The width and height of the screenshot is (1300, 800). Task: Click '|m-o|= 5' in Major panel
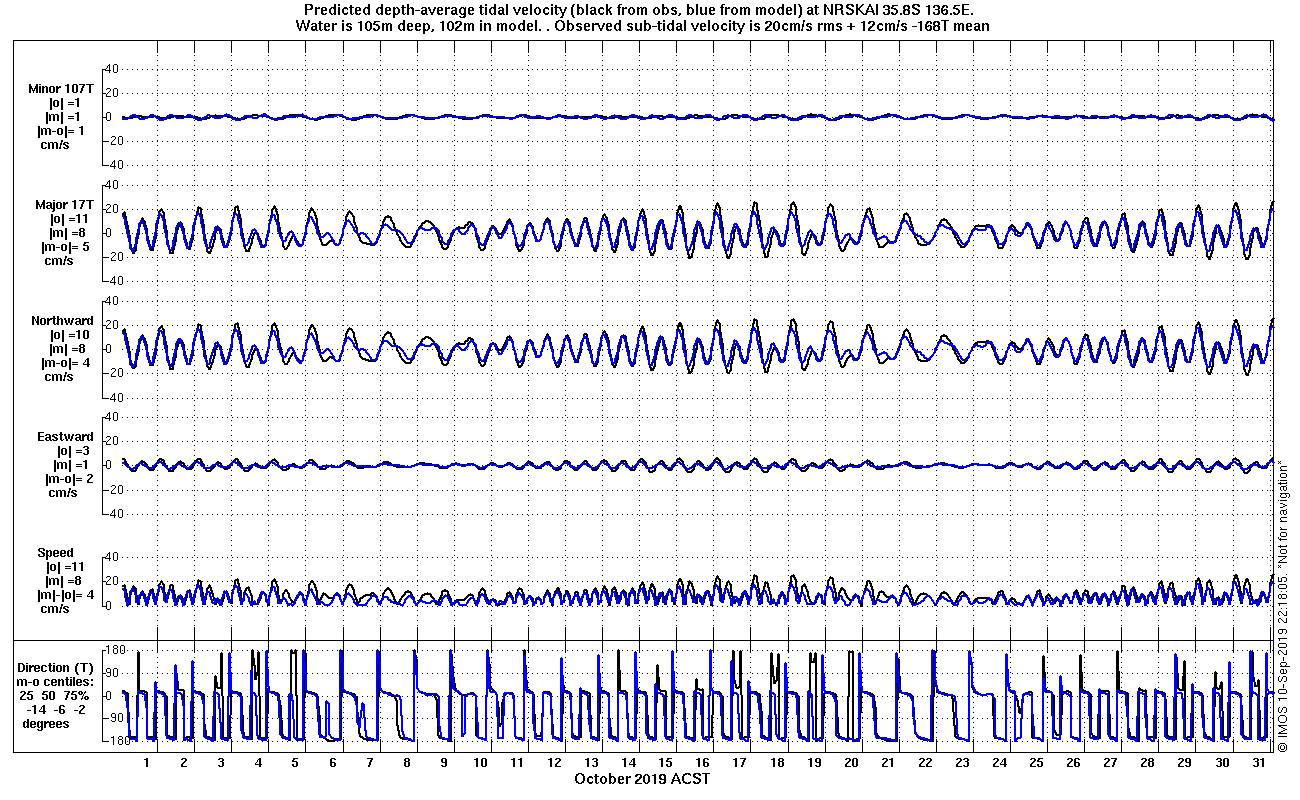[x=66, y=247]
